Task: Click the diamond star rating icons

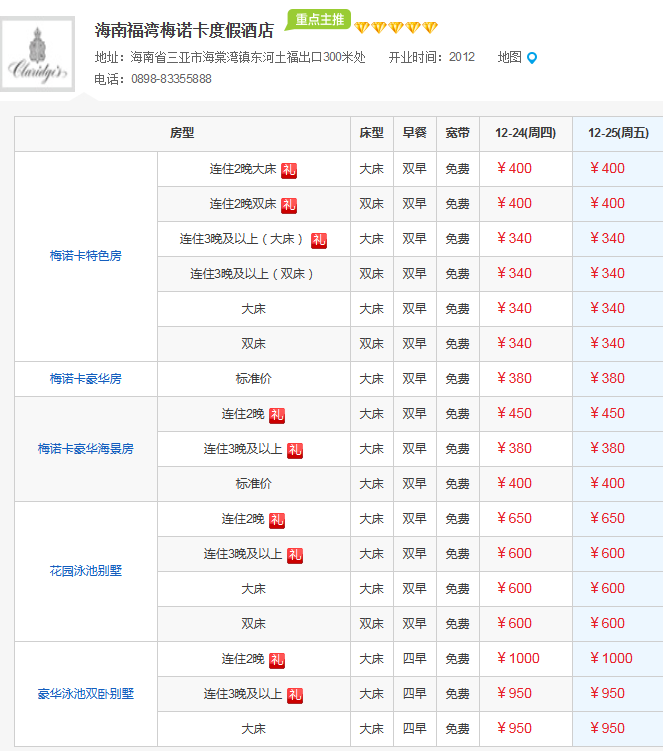Action: (x=396, y=28)
